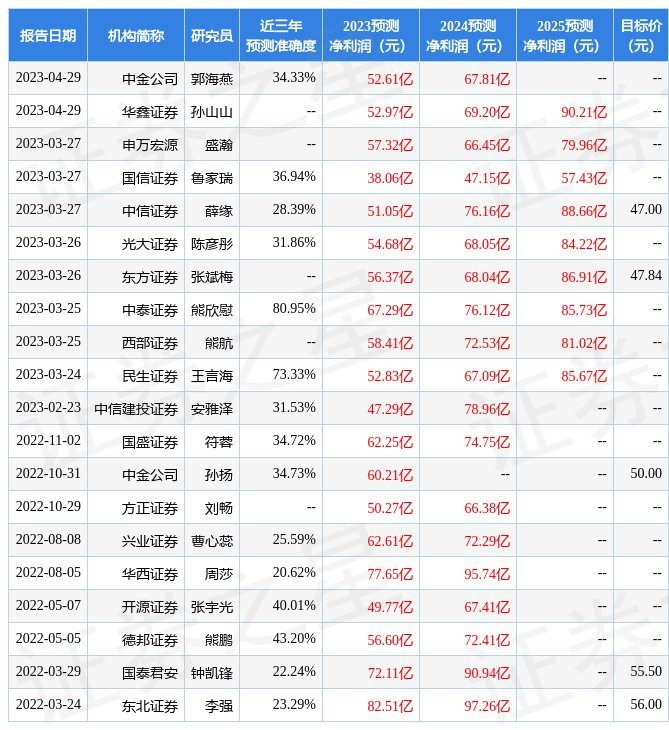Screen dimensions: 669x730
Task: Click report date 2022-10-31
Action: (48, 473)
